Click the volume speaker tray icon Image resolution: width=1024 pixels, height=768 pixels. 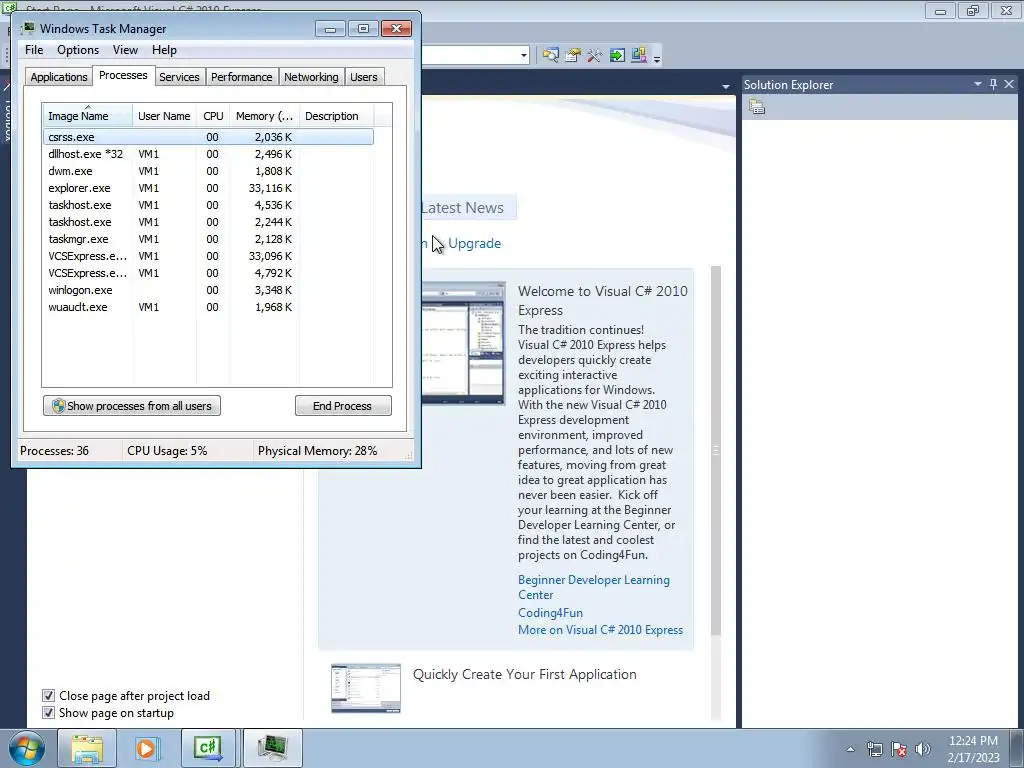(922, 749)
